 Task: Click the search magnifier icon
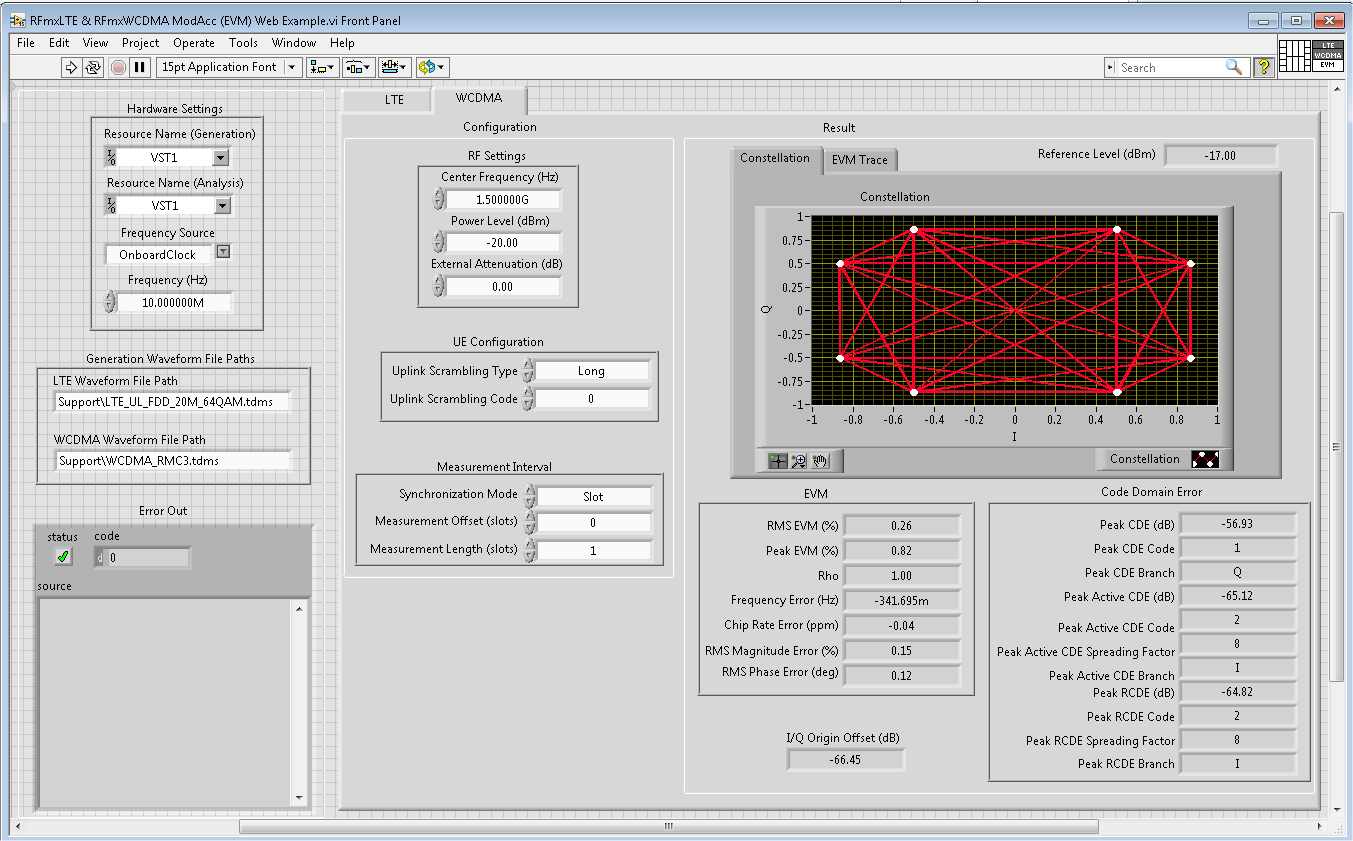click(x=1234, y=67)
